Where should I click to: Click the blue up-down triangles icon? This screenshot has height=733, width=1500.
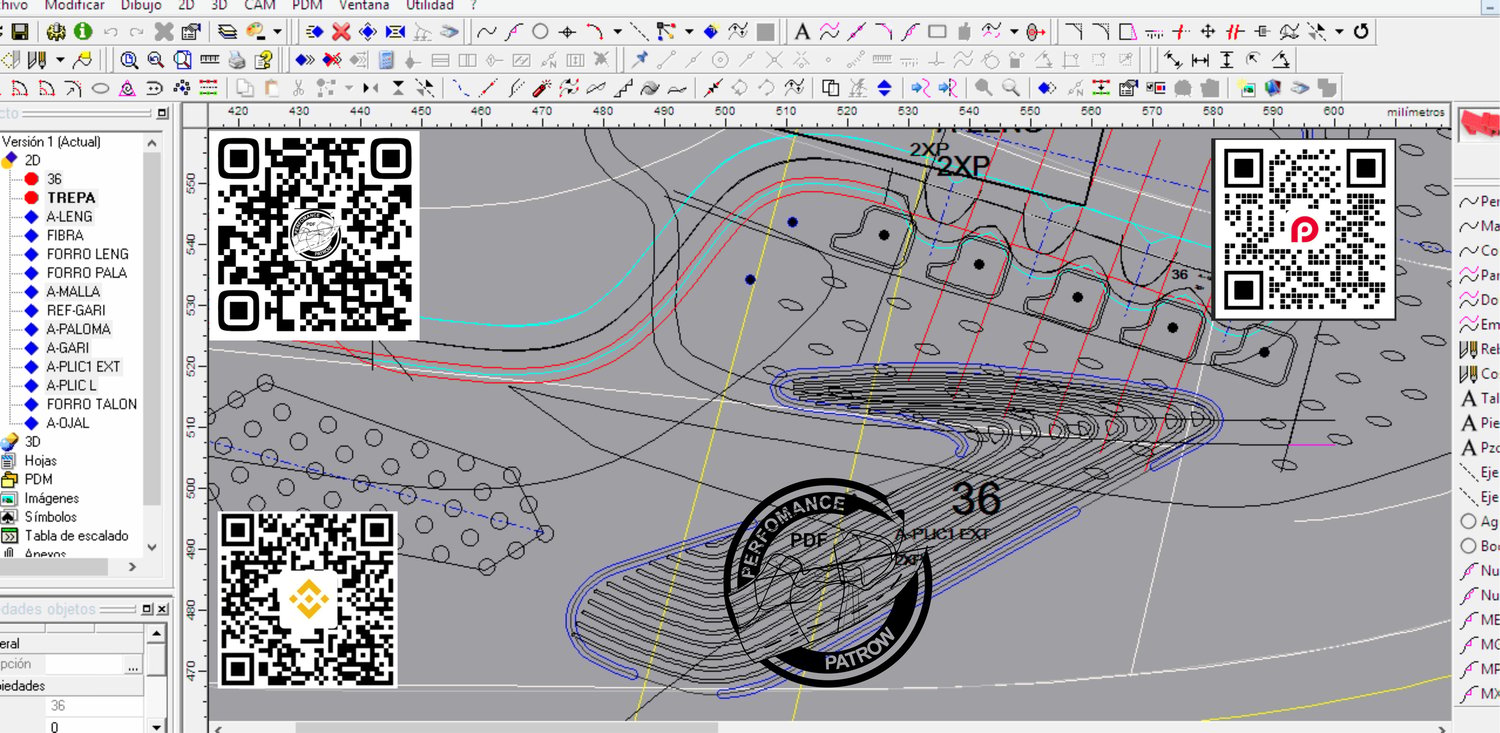tap(884, 88)
